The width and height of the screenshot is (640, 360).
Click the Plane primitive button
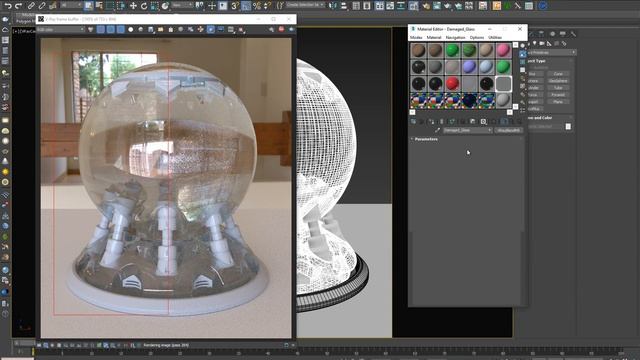(x=558, y=102)
